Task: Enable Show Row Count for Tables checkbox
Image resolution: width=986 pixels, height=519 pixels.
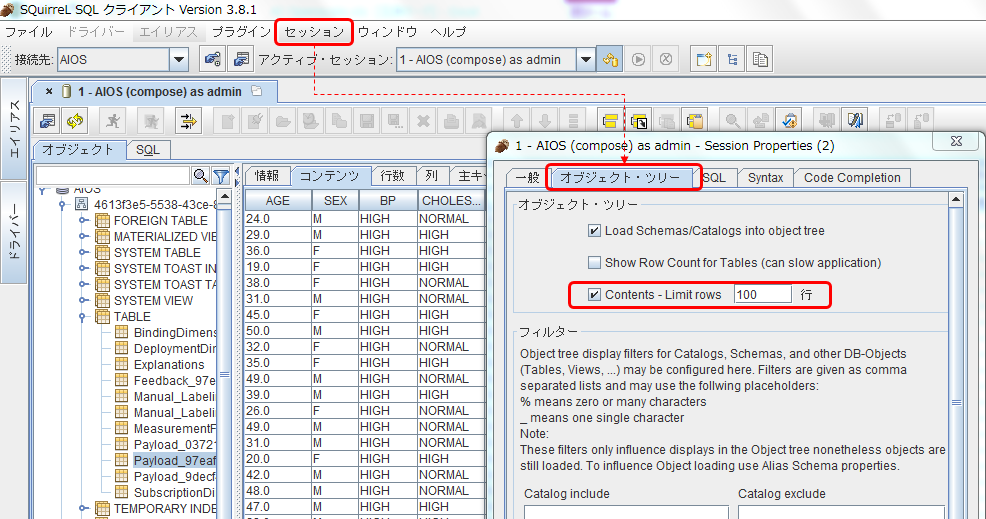Action: pos(594,262)
